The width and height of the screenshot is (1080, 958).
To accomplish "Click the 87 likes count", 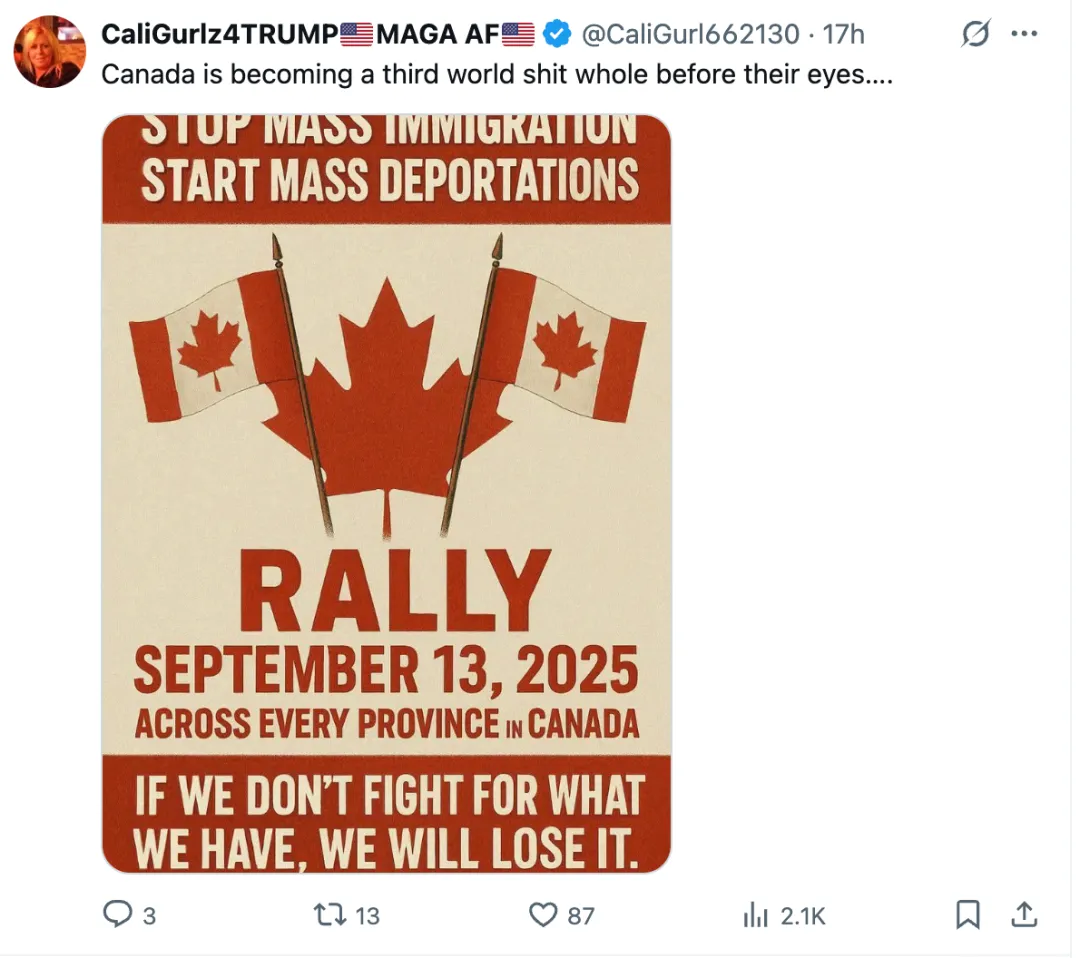I will [x=581, y=915].
